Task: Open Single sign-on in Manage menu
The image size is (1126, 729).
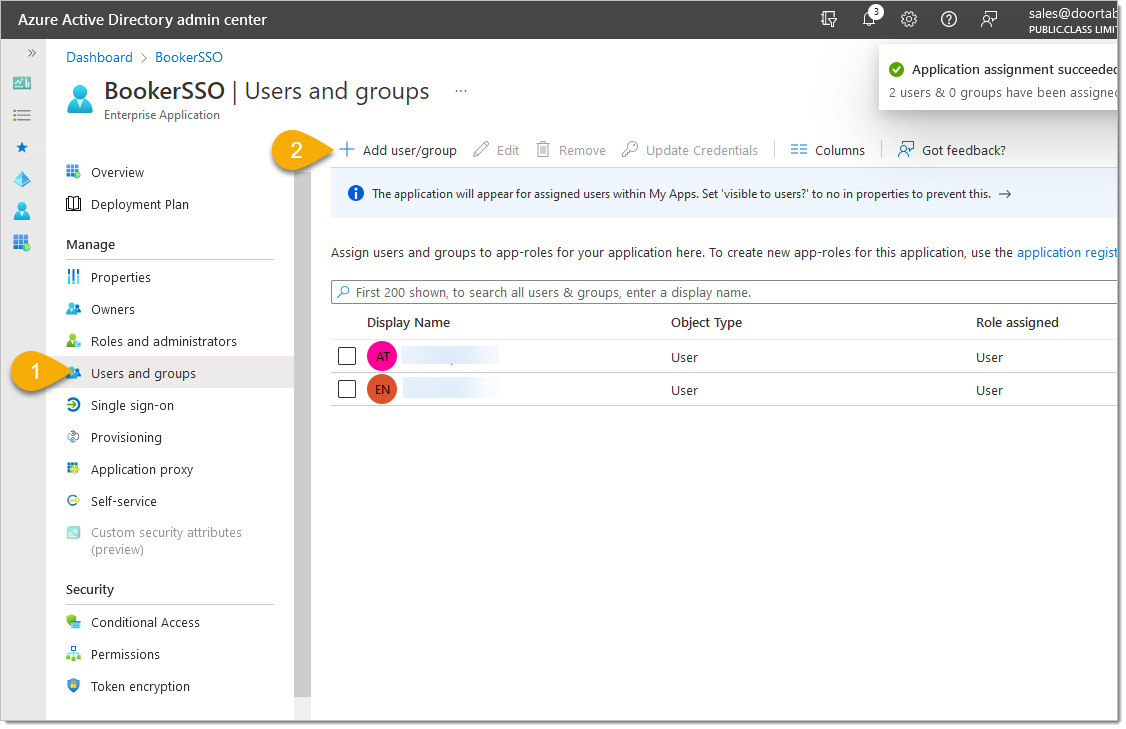Action: (132, 405)
